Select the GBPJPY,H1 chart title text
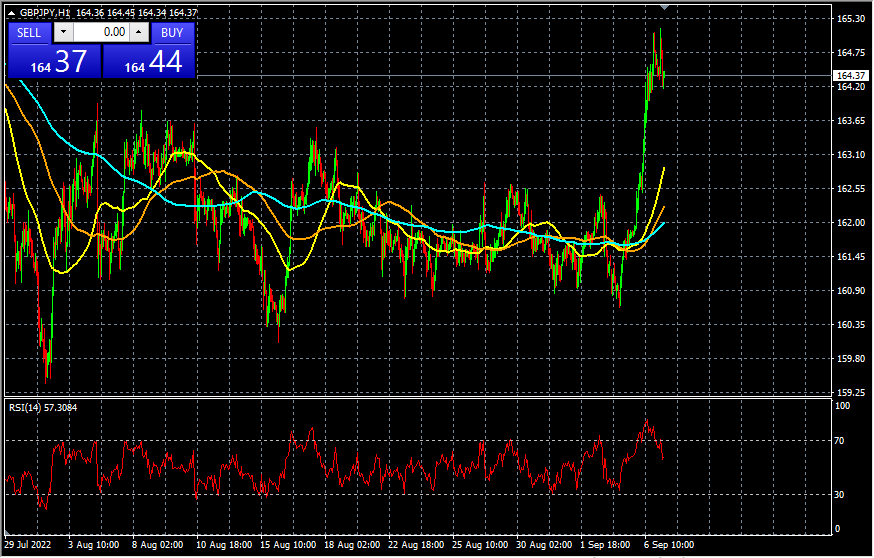 point(45,13)
